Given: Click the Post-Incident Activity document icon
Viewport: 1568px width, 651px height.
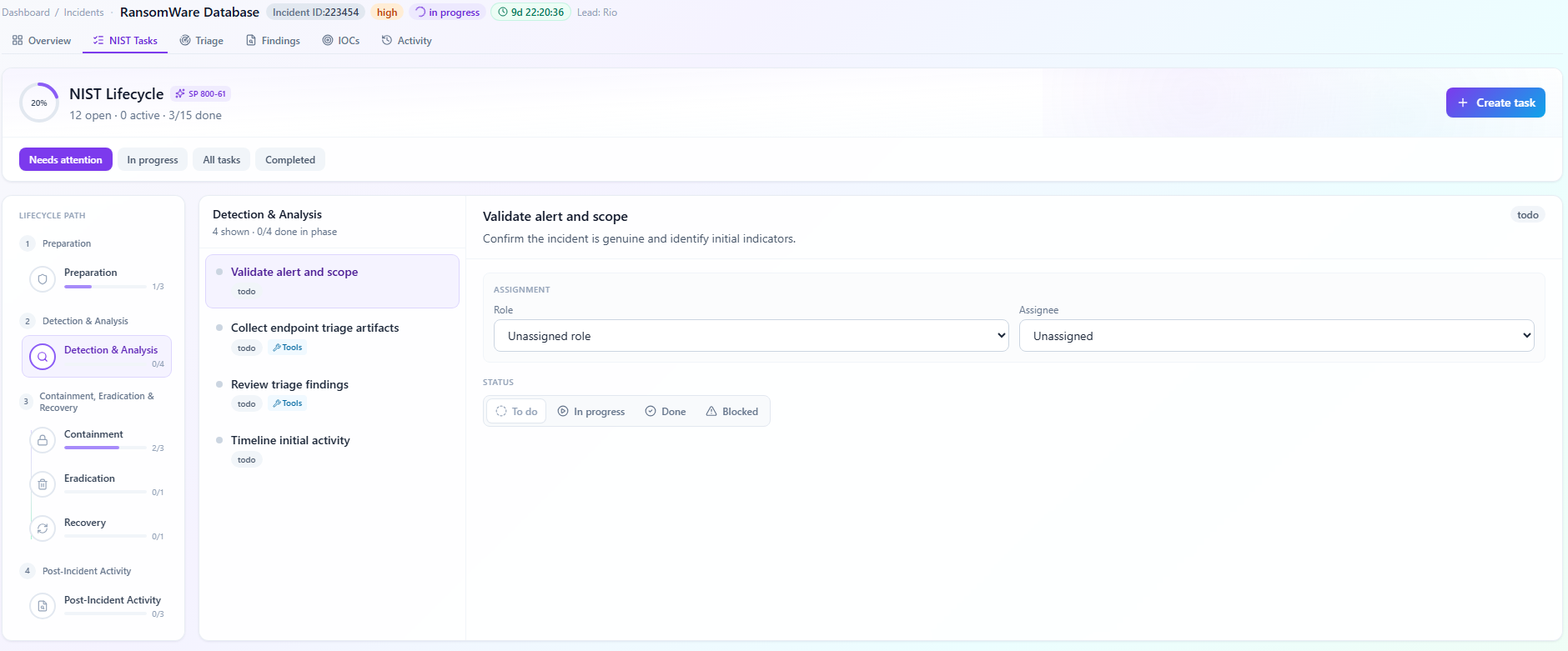Looking at the screenshot, I should 43,606.
